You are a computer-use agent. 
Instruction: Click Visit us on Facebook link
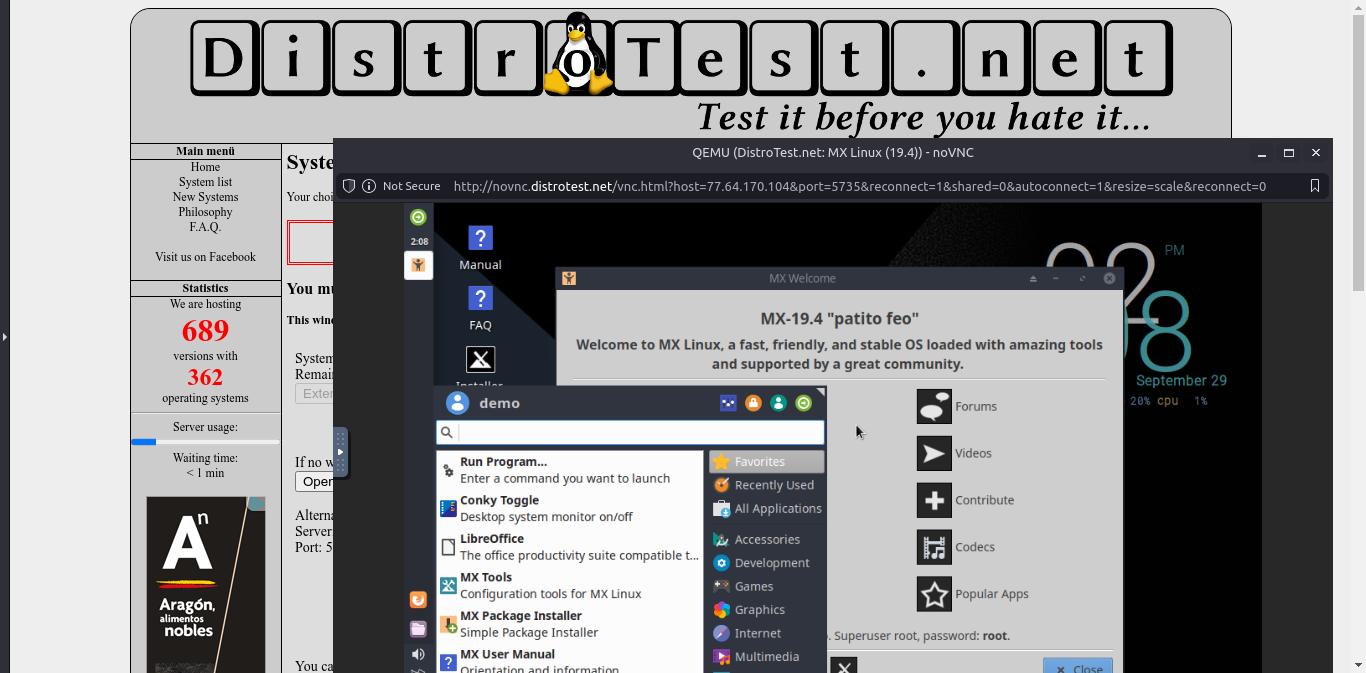pos(205,257)
